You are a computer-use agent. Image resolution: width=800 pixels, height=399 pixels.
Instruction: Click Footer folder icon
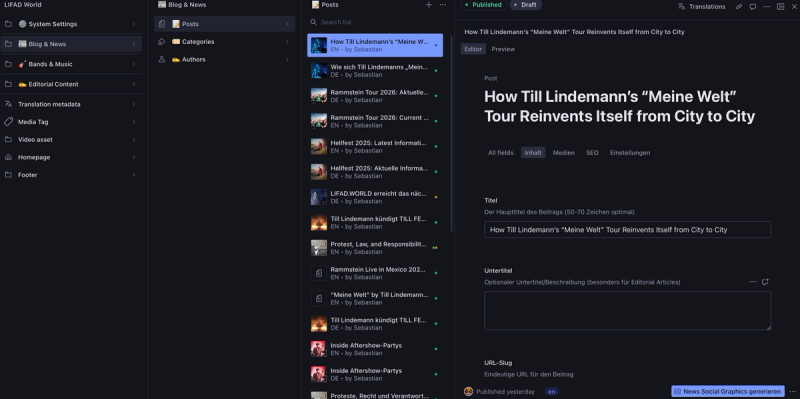tap(8, 175)
